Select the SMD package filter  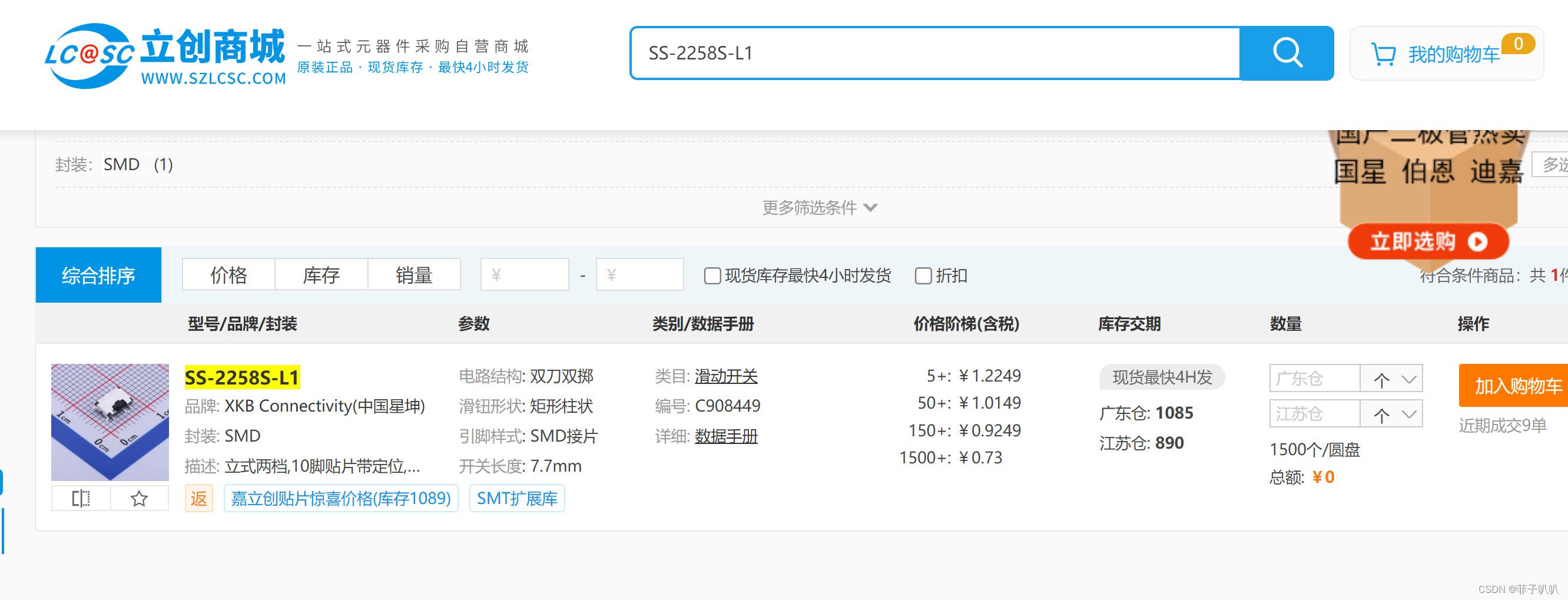(x=138, y=164)
